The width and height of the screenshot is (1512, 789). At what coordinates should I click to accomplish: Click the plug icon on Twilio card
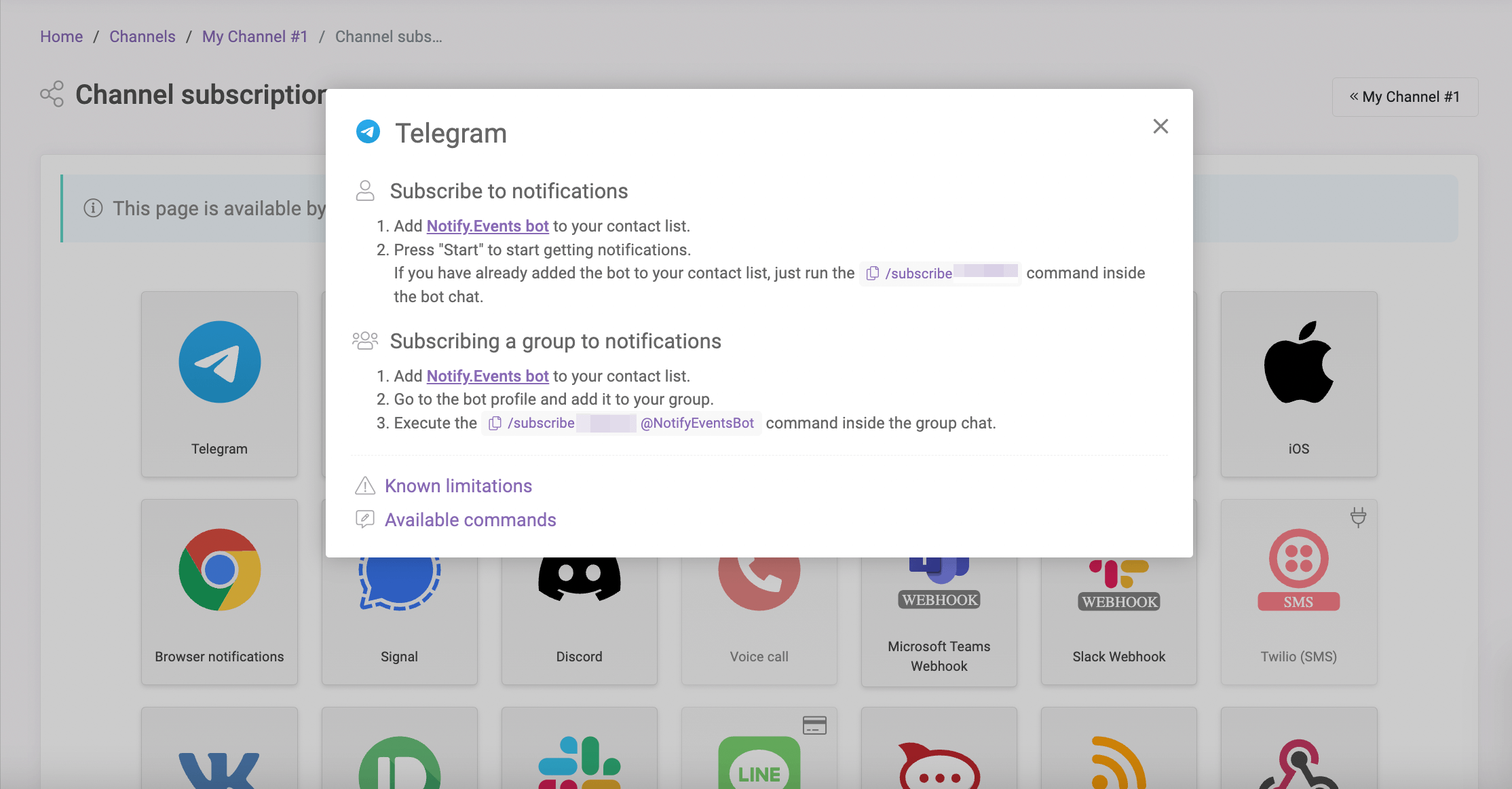tap(1358, 517)
